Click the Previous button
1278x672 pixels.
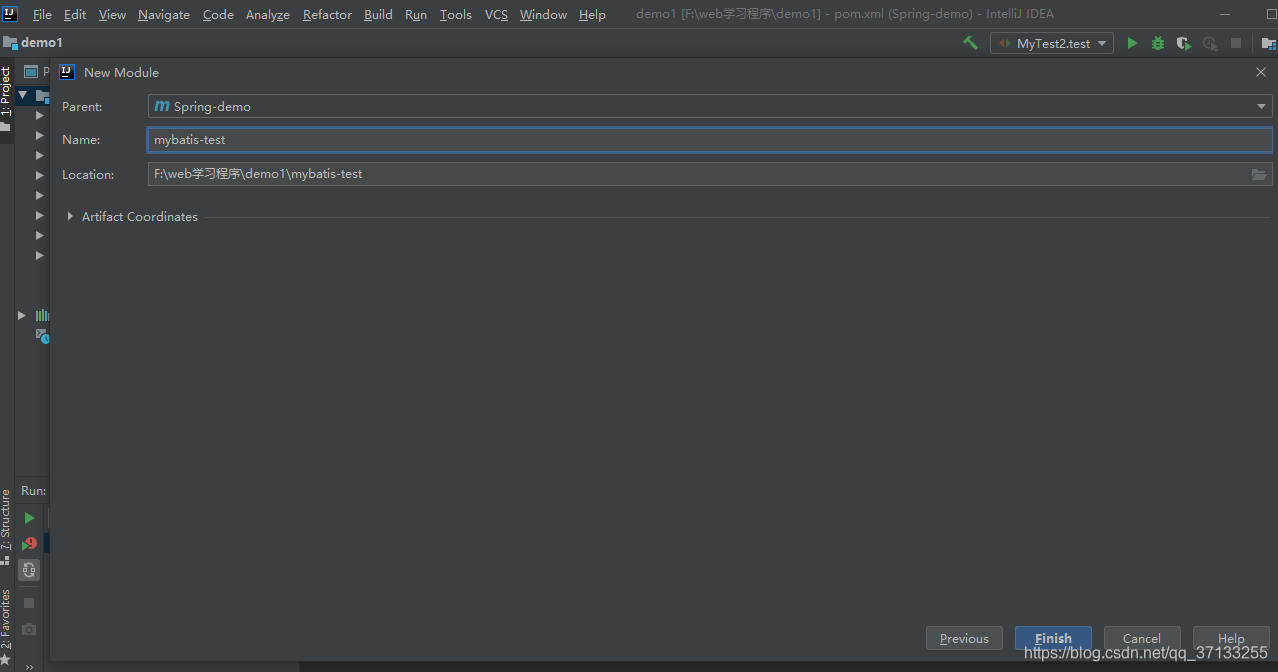pyautogui.click(x=964, y=638)
